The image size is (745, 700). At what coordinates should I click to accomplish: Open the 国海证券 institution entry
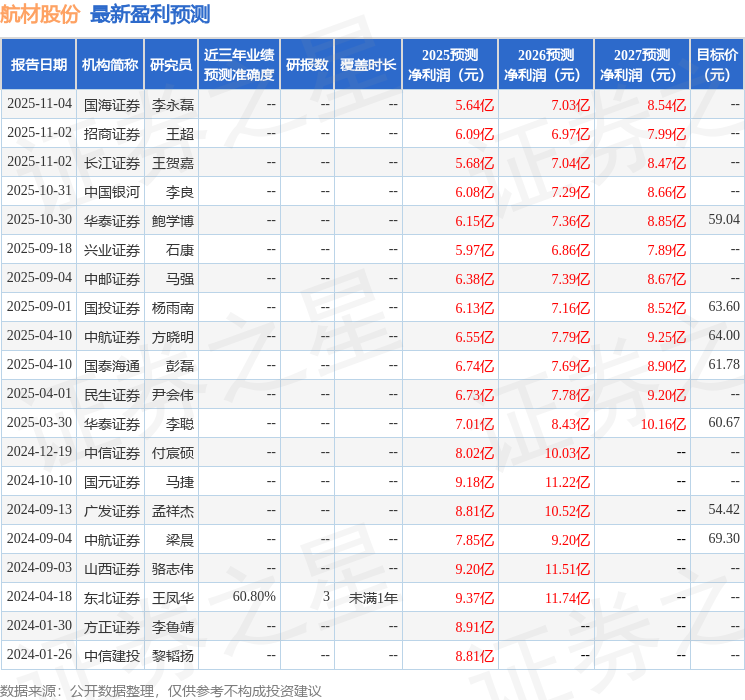point(111,104)
